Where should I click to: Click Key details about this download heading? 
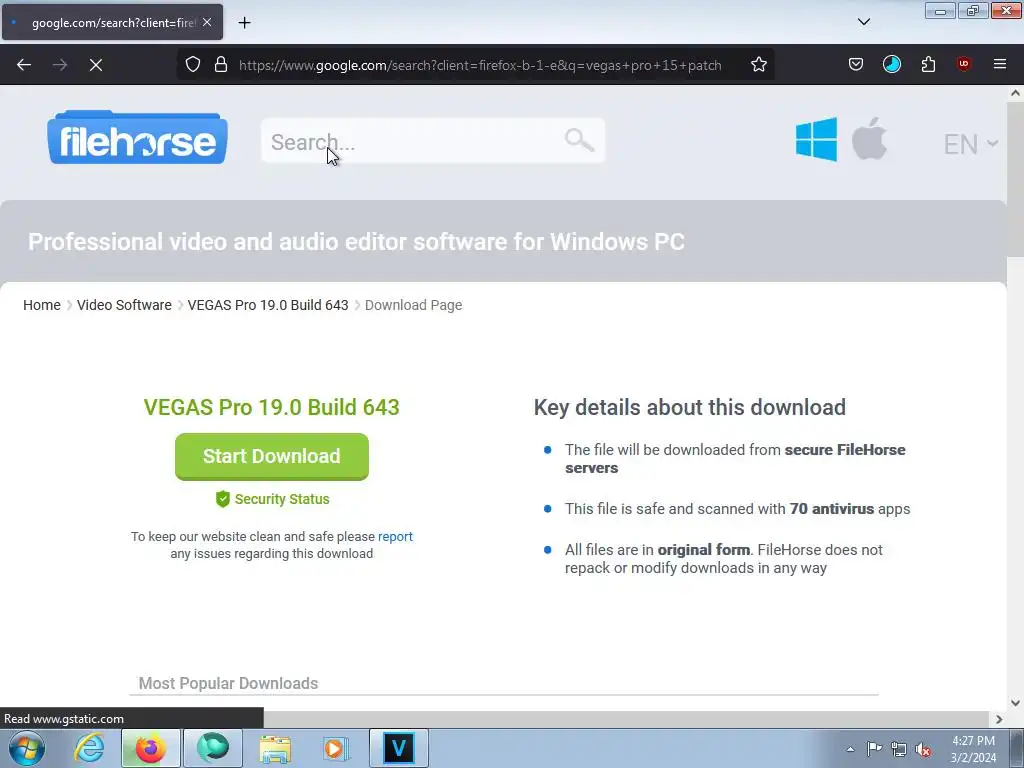pos(690,408)
